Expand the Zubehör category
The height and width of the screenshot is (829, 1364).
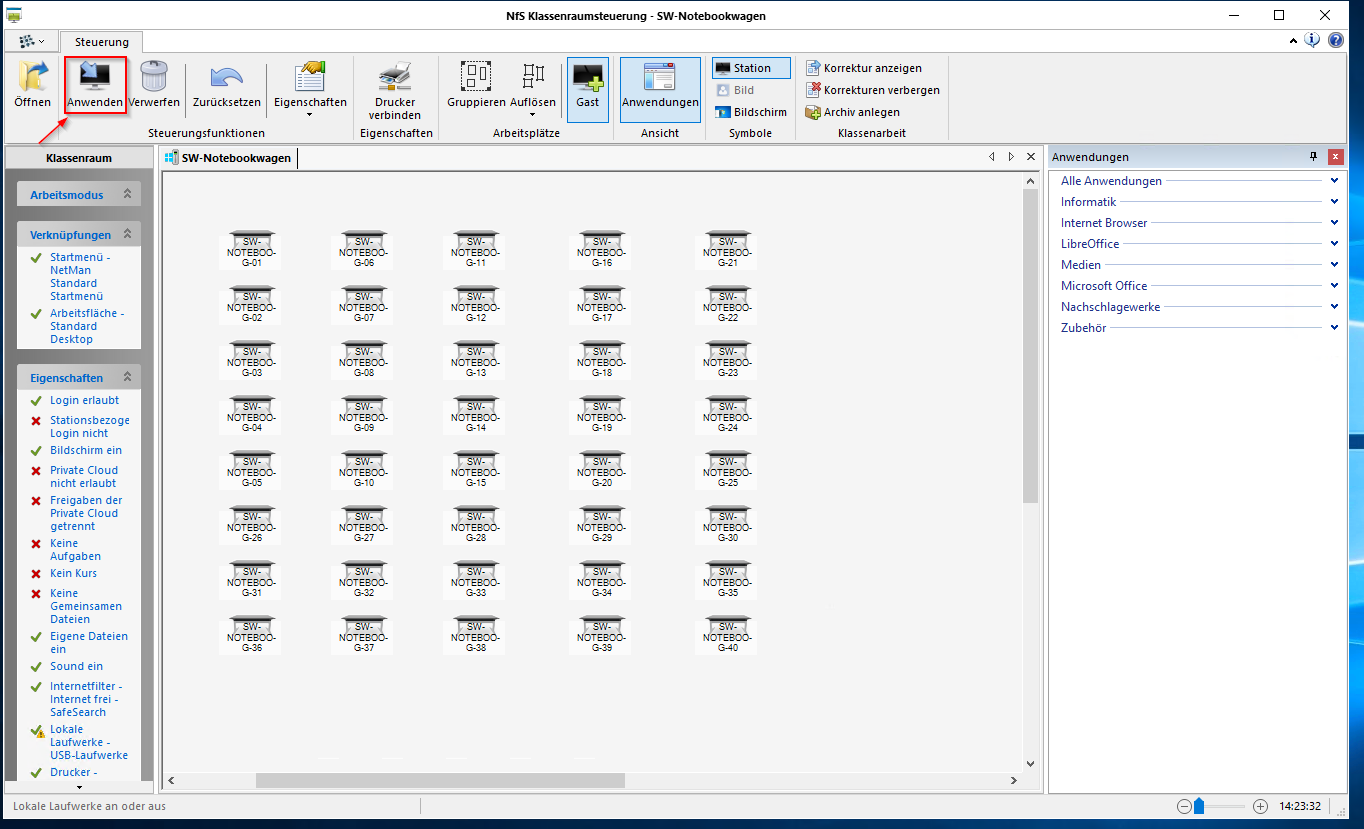point(1334,328)
